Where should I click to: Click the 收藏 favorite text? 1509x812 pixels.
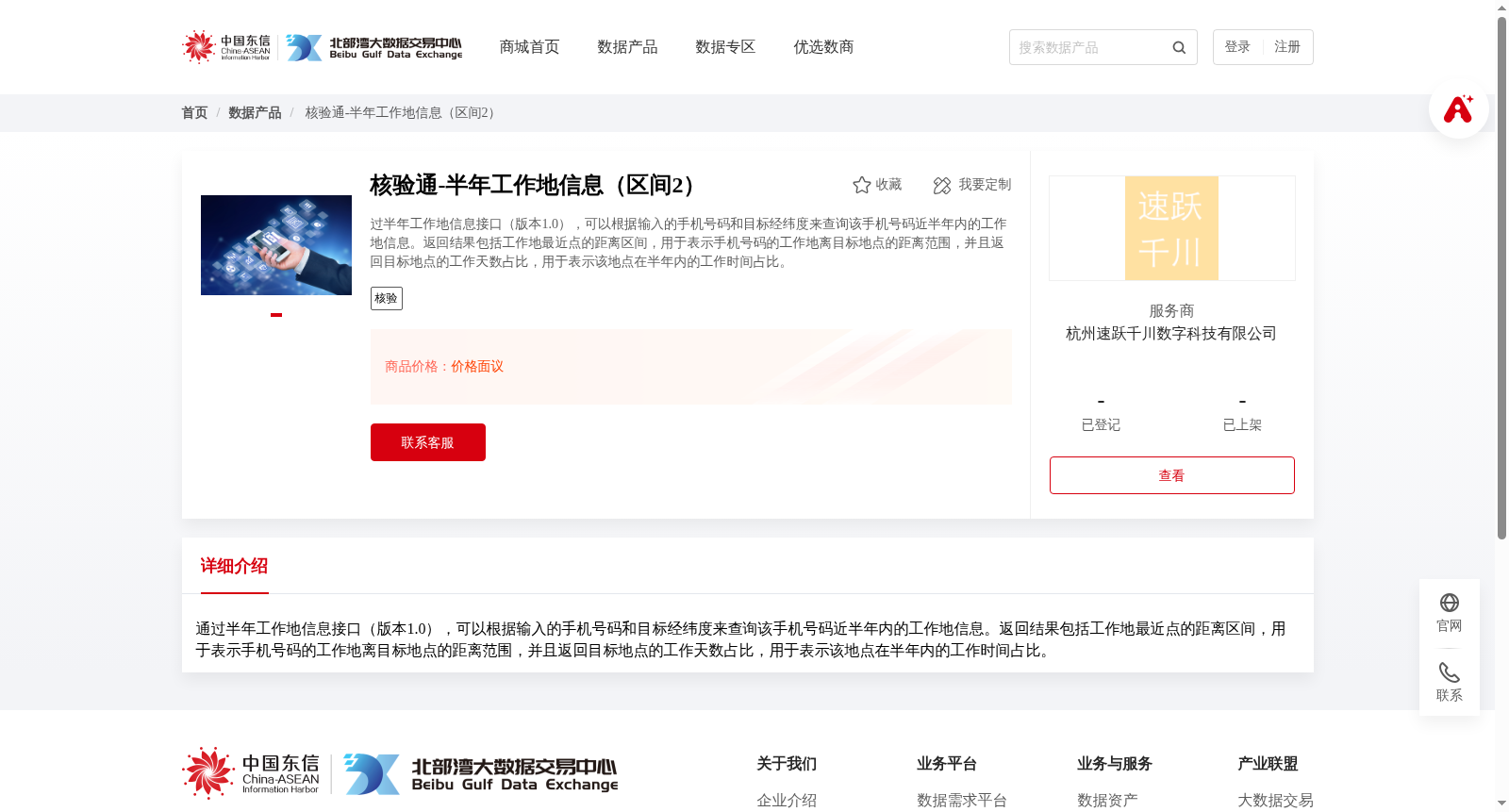[888, 185]
